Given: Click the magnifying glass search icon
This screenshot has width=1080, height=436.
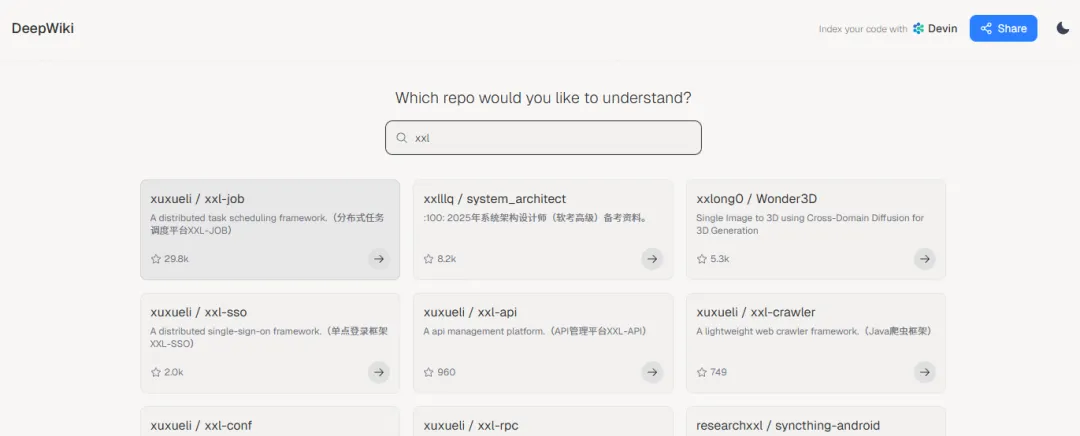Looking at the screenshot, I should [x=402, y=138].
